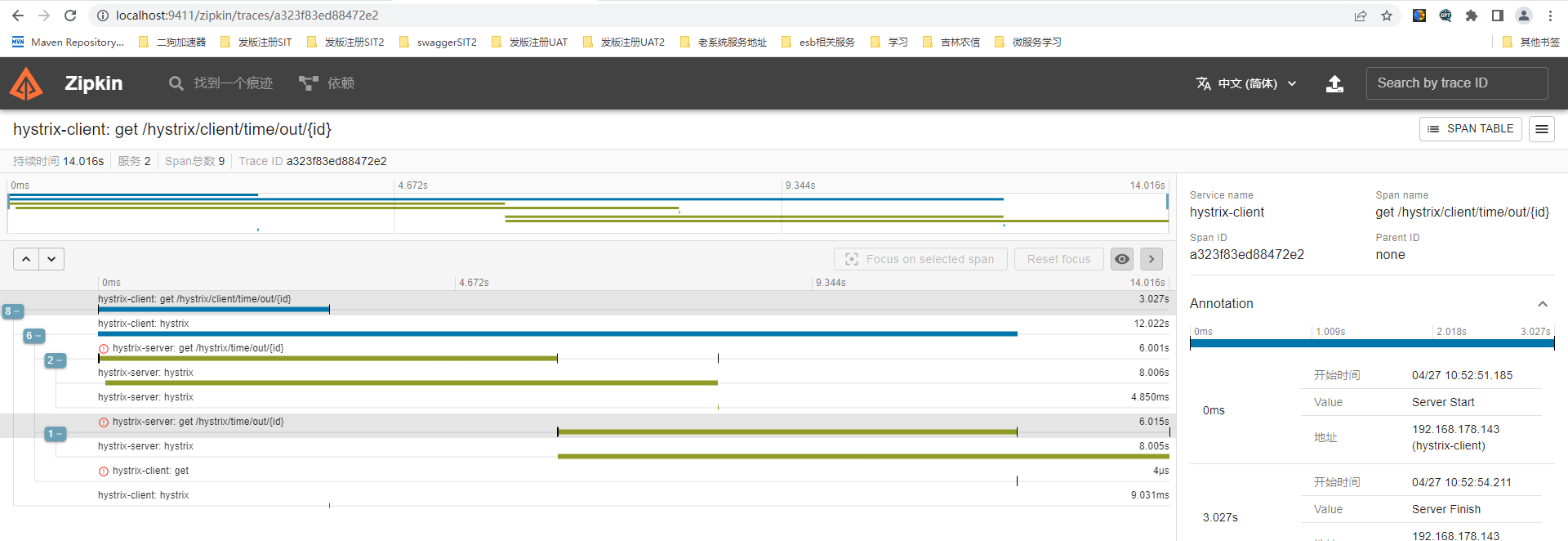1568x541 pixels.
Task: Select root span get /hystrix/client/time/out/{id}
Action: [634, 303]
